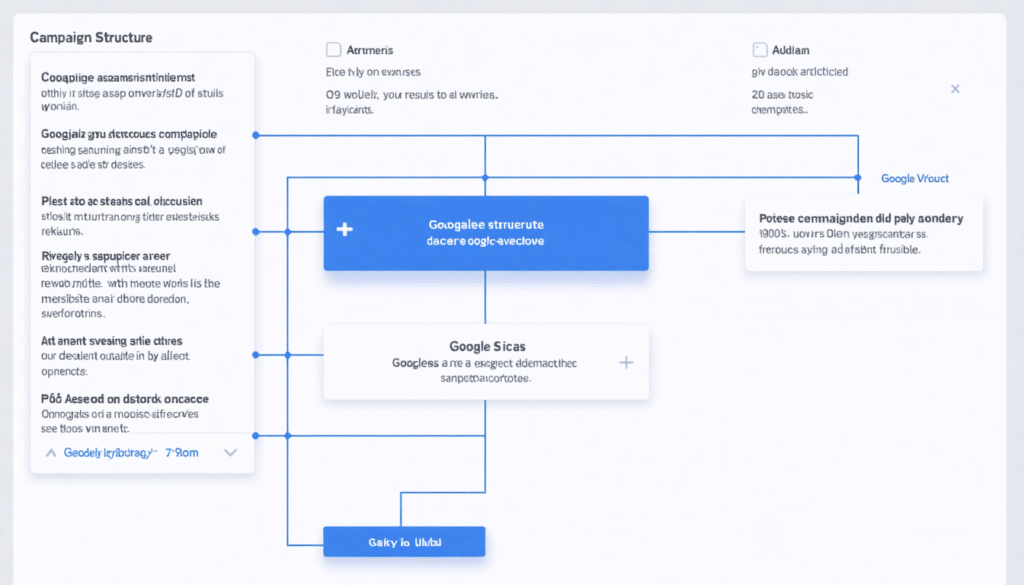The height and width of the screenshot is (585, 1024).
Task: Collapse with the up chevron beside Geodely
Action: (x=51, y=452)
